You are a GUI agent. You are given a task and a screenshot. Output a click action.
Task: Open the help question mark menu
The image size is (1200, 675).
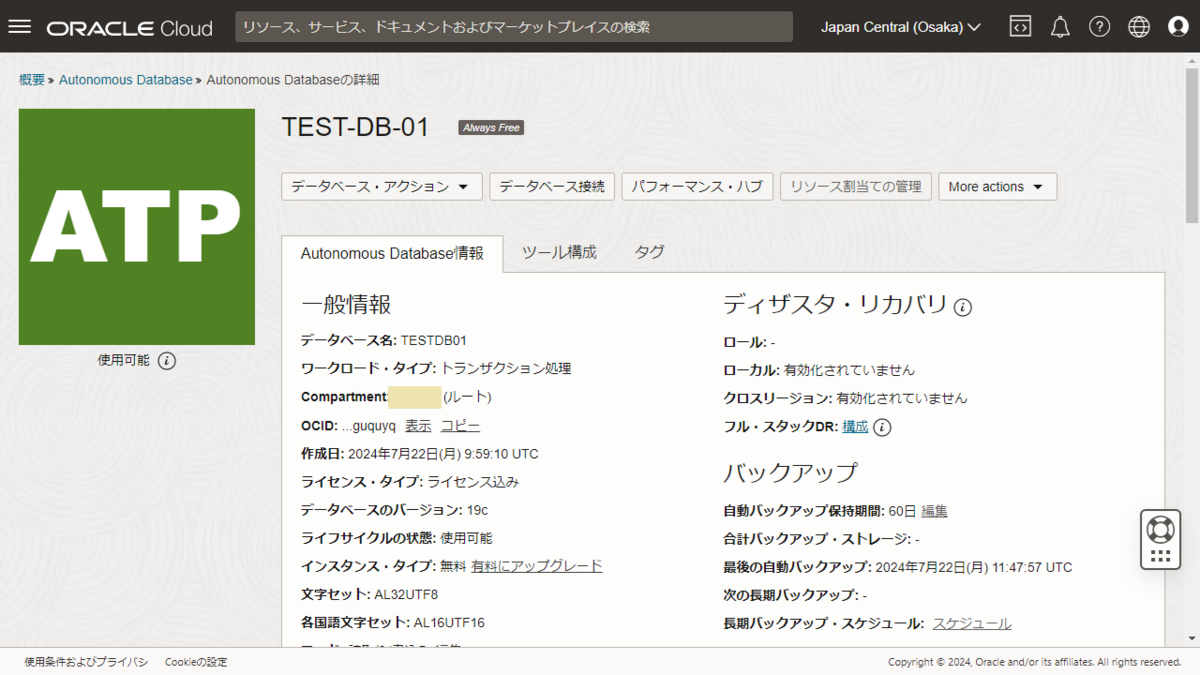[x=1100, y=27]
